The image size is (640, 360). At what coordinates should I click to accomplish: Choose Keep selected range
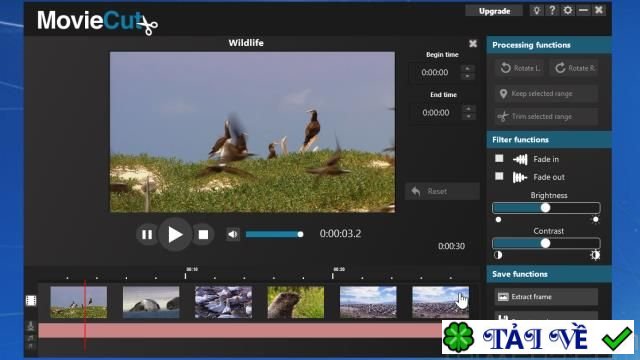point(547,93)
